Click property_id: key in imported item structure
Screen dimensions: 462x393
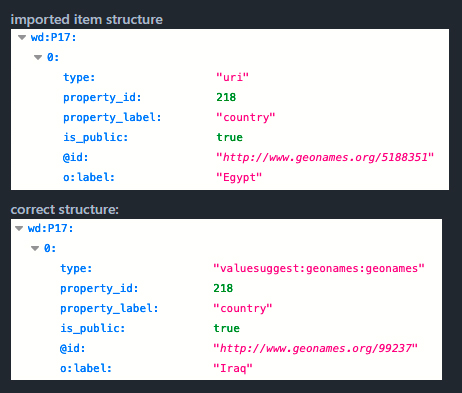[102, 97]
